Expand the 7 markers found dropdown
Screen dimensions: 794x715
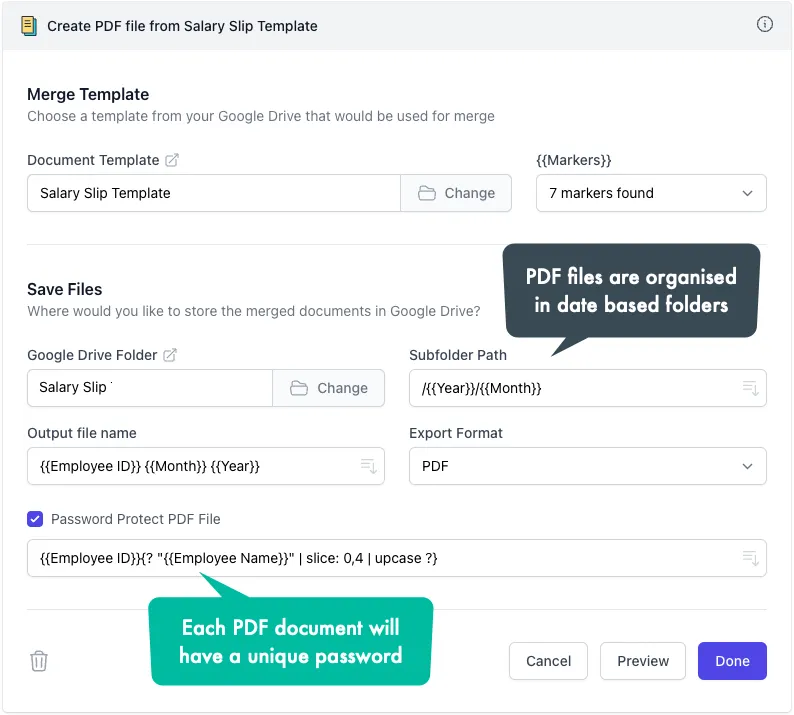(x=651, y=193)
